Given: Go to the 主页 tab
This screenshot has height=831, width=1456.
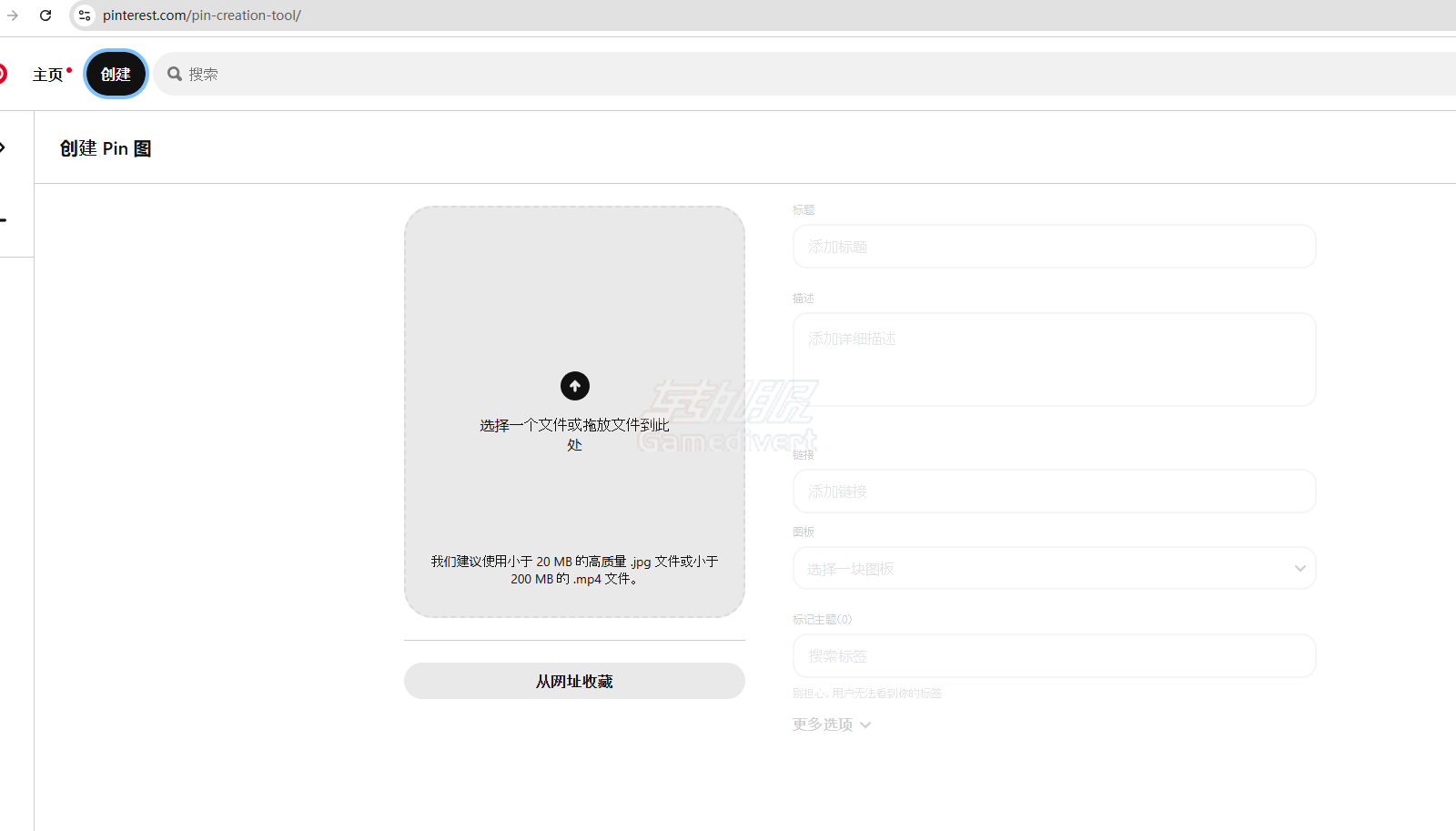Looking at the screenshot, I should coord(48,75).
